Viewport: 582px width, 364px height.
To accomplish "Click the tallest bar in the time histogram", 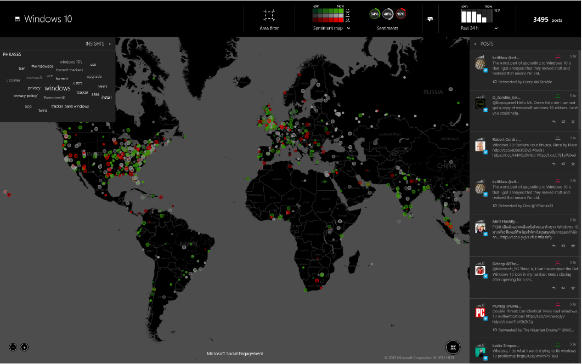I will point(464,16).
